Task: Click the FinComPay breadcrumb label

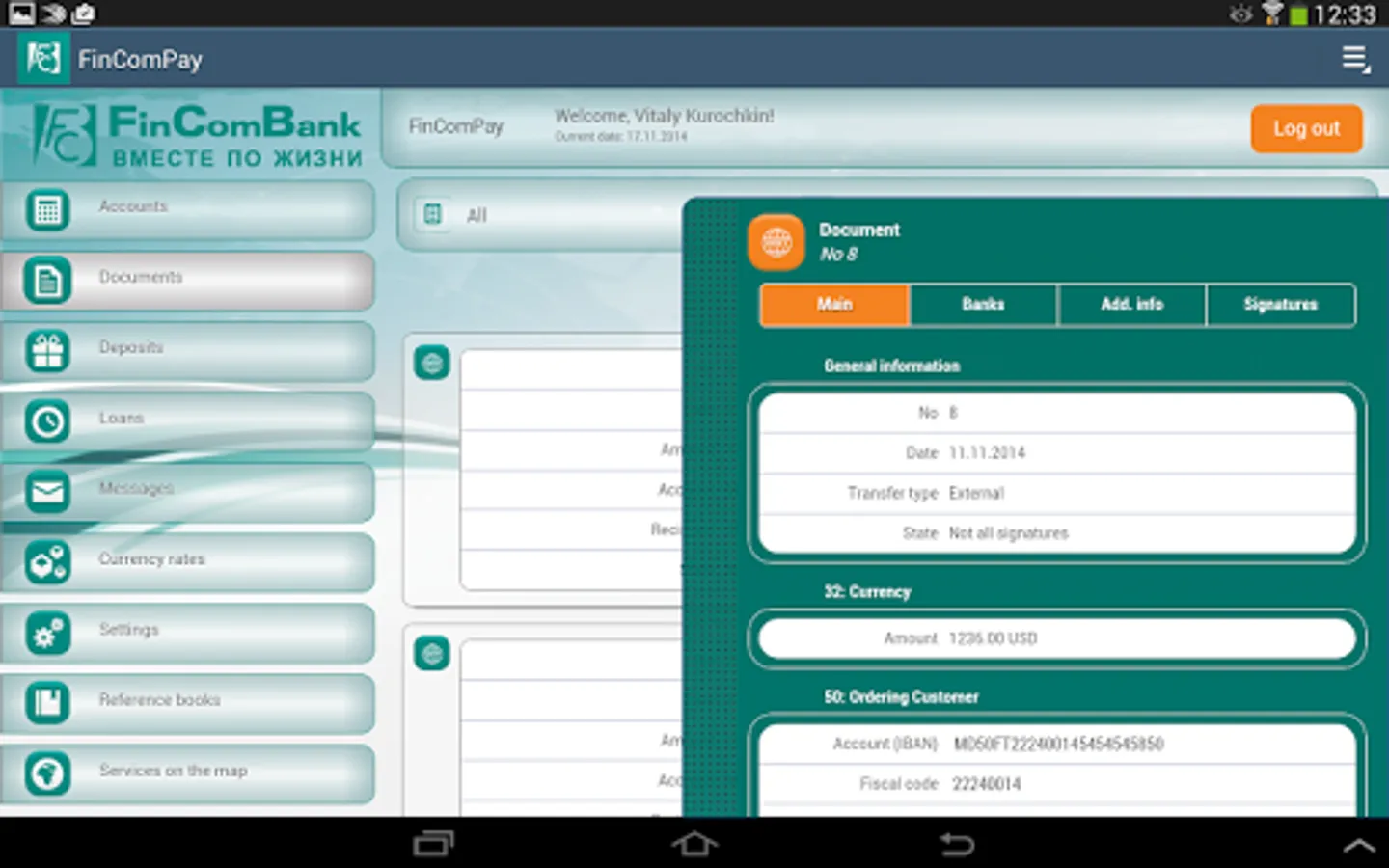Action: 456,126
